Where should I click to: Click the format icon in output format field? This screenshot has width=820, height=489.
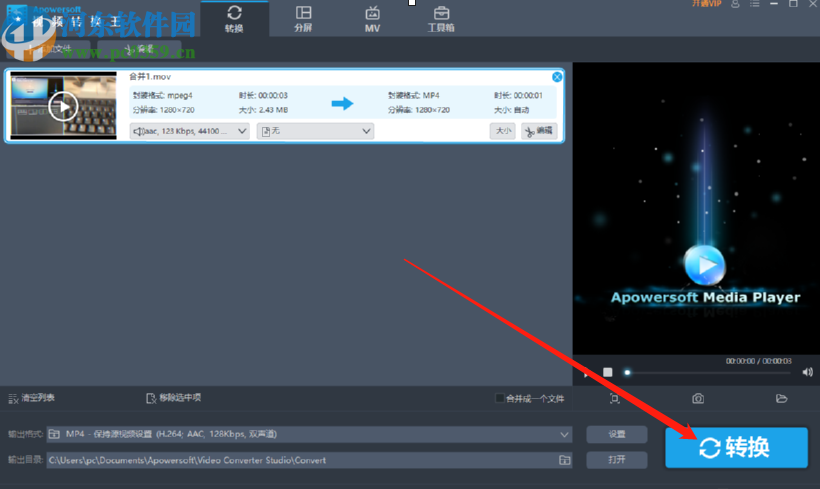coord(54,434)
